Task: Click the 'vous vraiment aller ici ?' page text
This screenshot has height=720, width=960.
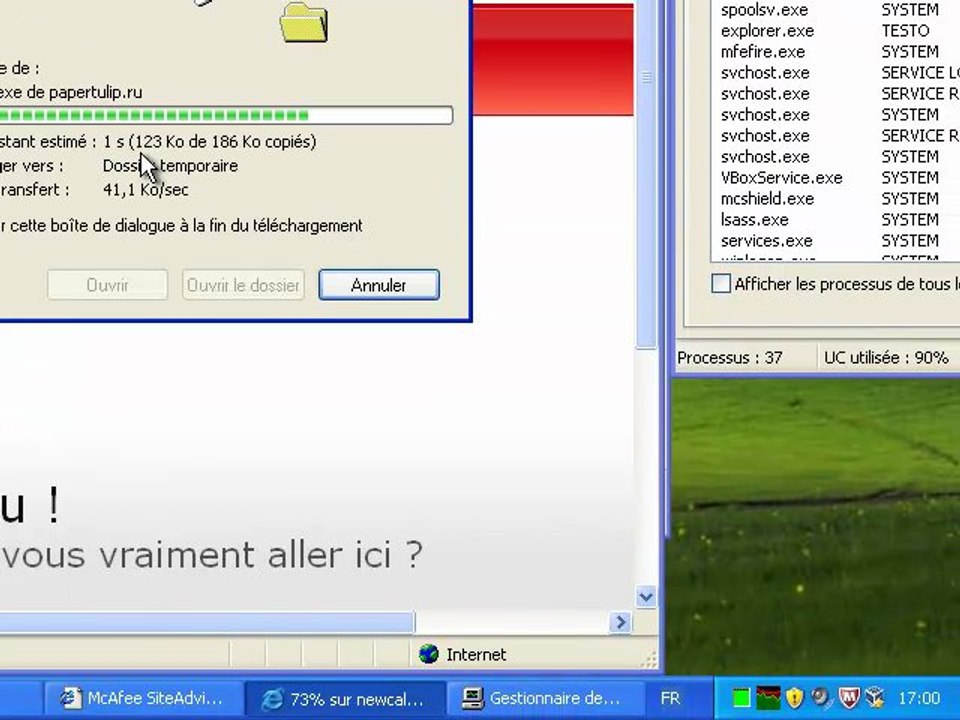Action: click(211, 555)
